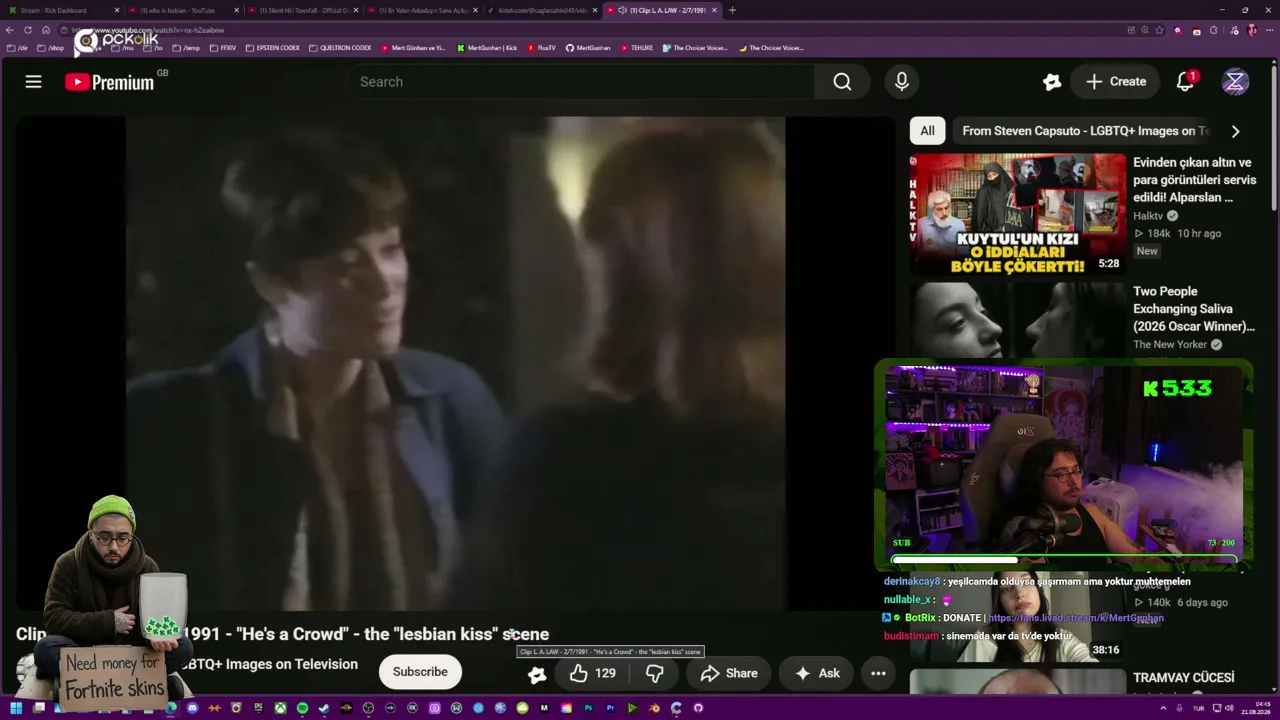Image resolution: width=1280 pixels, height=720 pixels.
Task: Open the MertGunhan | Kick bookmark
Action: pyautogui.click(x=487, y=48)
